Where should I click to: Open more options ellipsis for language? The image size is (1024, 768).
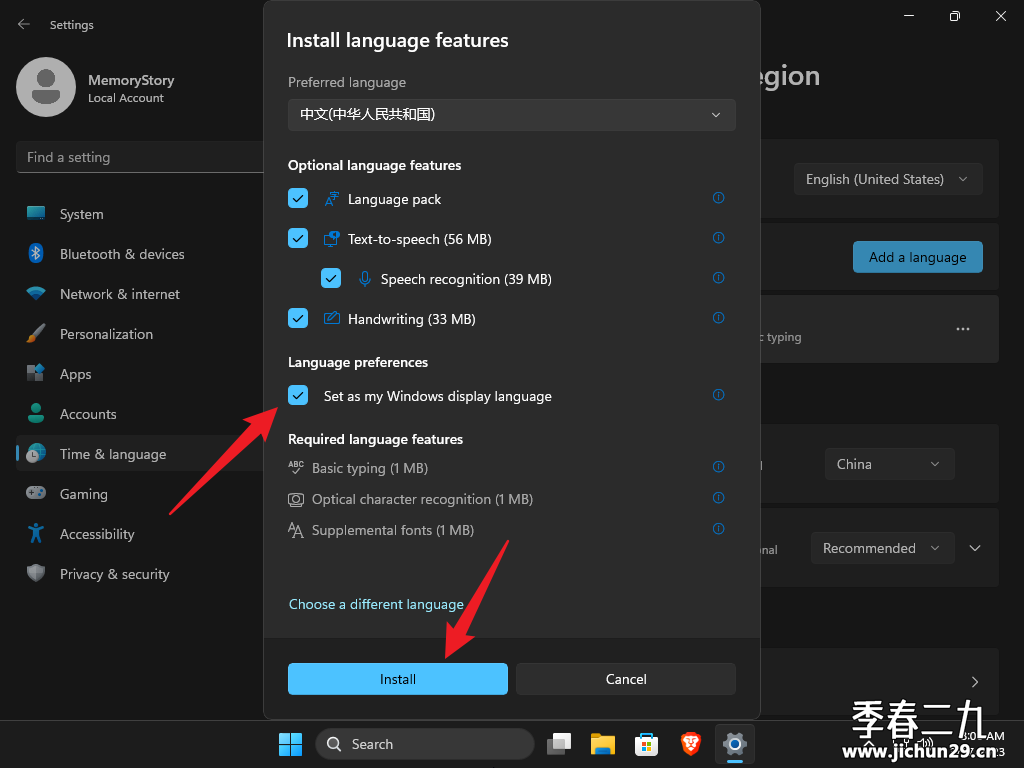coord(963,329)
